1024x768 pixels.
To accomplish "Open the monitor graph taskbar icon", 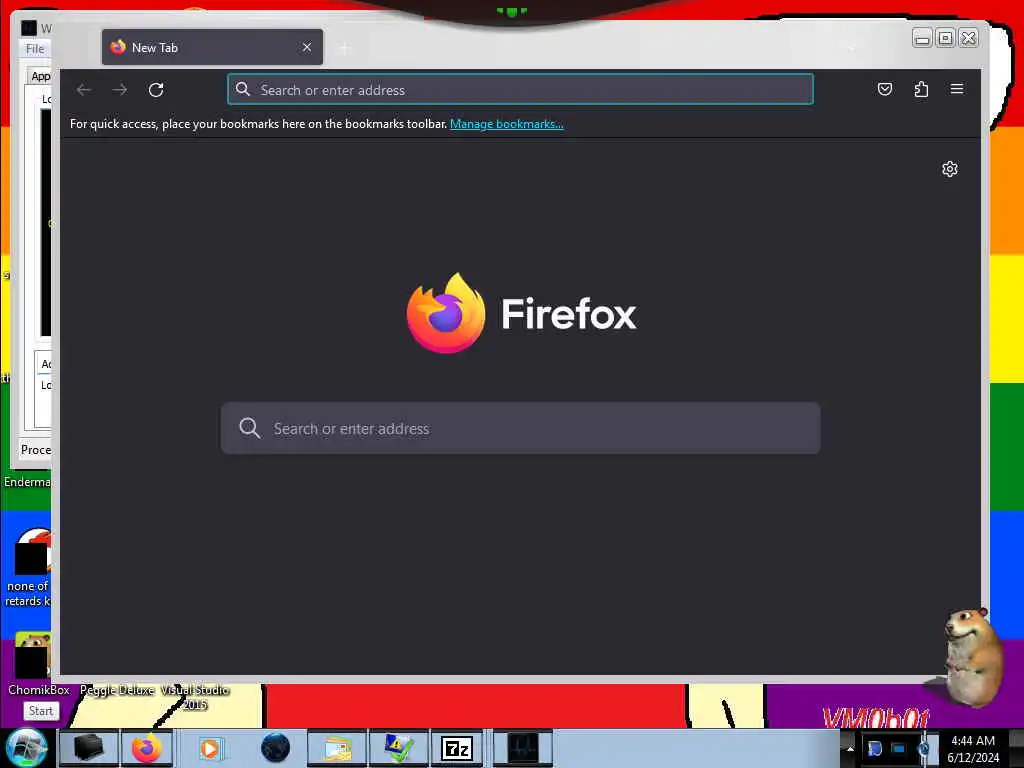I will click(522, 748).
